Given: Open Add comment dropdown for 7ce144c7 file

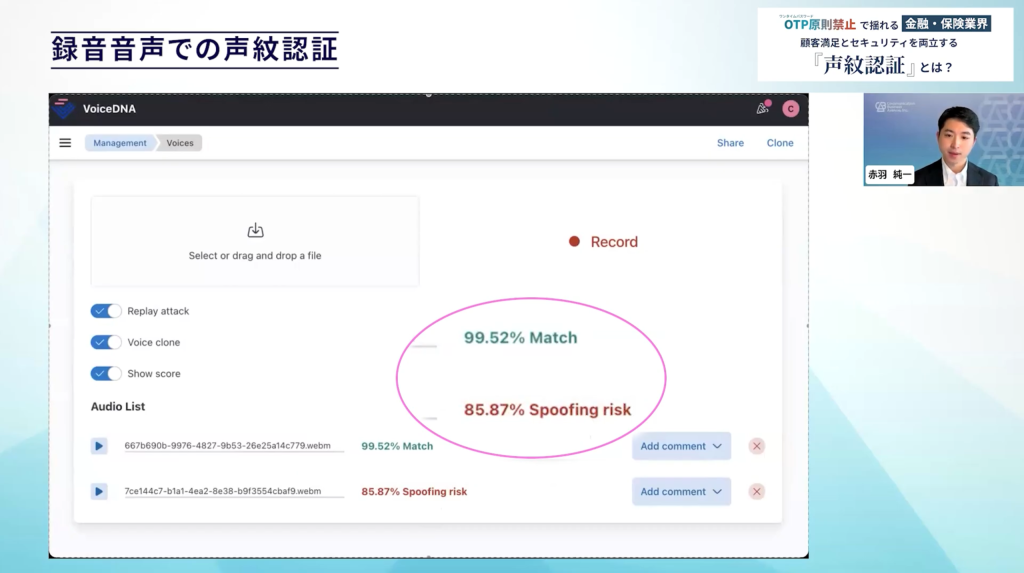Looking at the screenshot, I should (681, 491).
